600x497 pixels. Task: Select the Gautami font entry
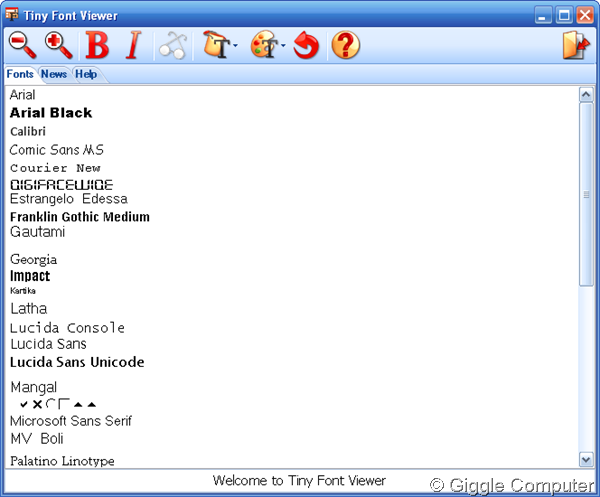pyautogui.click(x=38, y=232)
